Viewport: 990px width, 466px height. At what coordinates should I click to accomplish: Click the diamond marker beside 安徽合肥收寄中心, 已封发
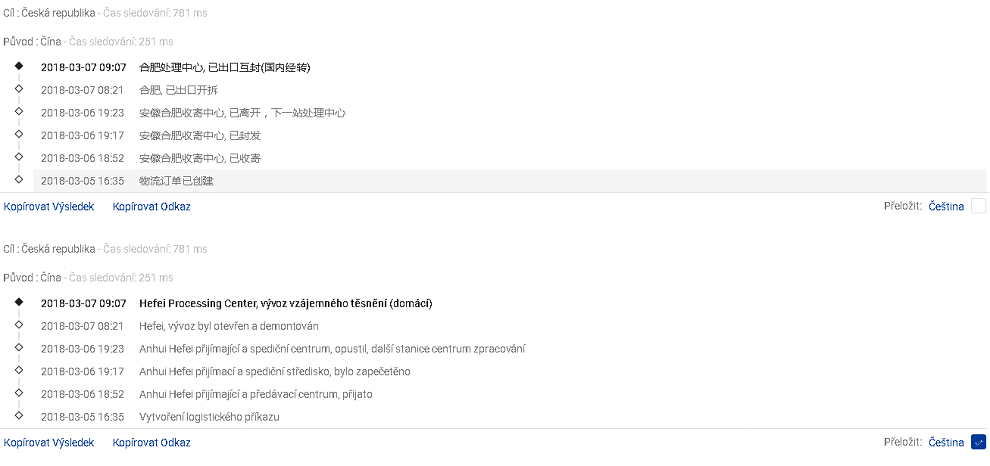tap(18, 135)
